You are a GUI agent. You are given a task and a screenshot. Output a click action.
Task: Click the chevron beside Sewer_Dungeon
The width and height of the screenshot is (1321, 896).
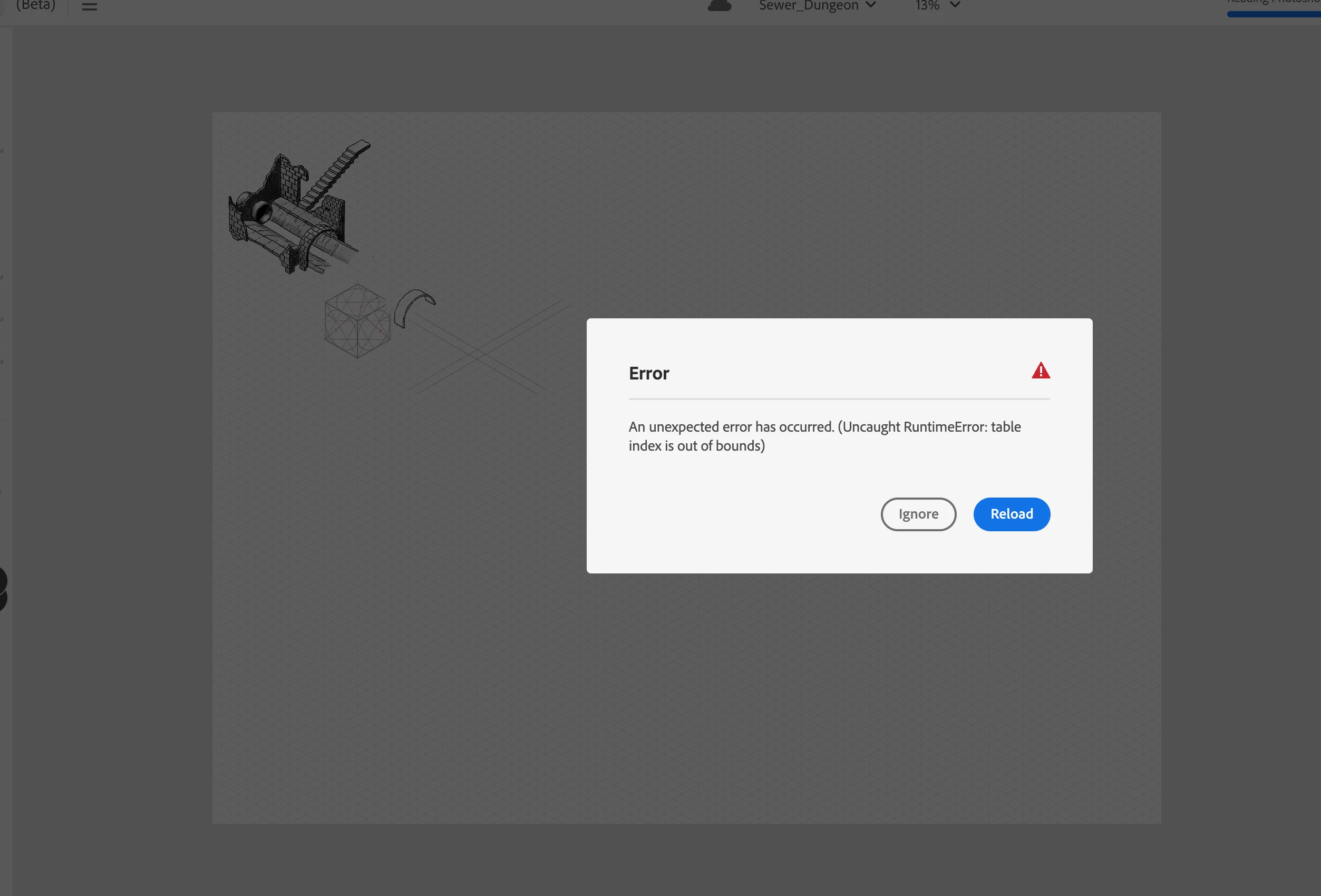(x=871, y=5)
